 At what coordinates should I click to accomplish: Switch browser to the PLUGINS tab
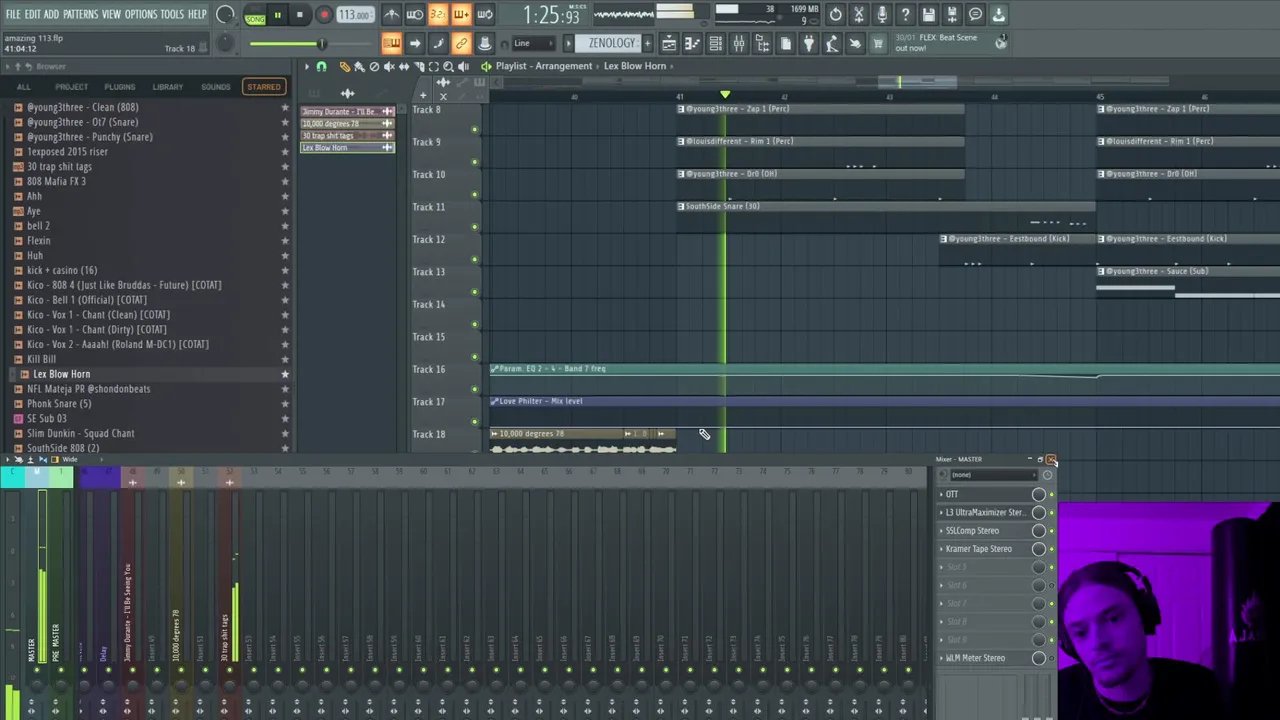119,86
